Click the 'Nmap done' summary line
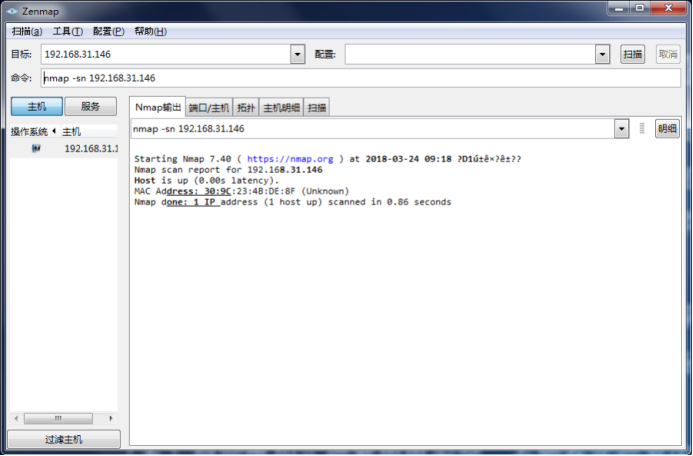This screenshot has height=456, width=693. pyautogui.click(x=293, y=202)
